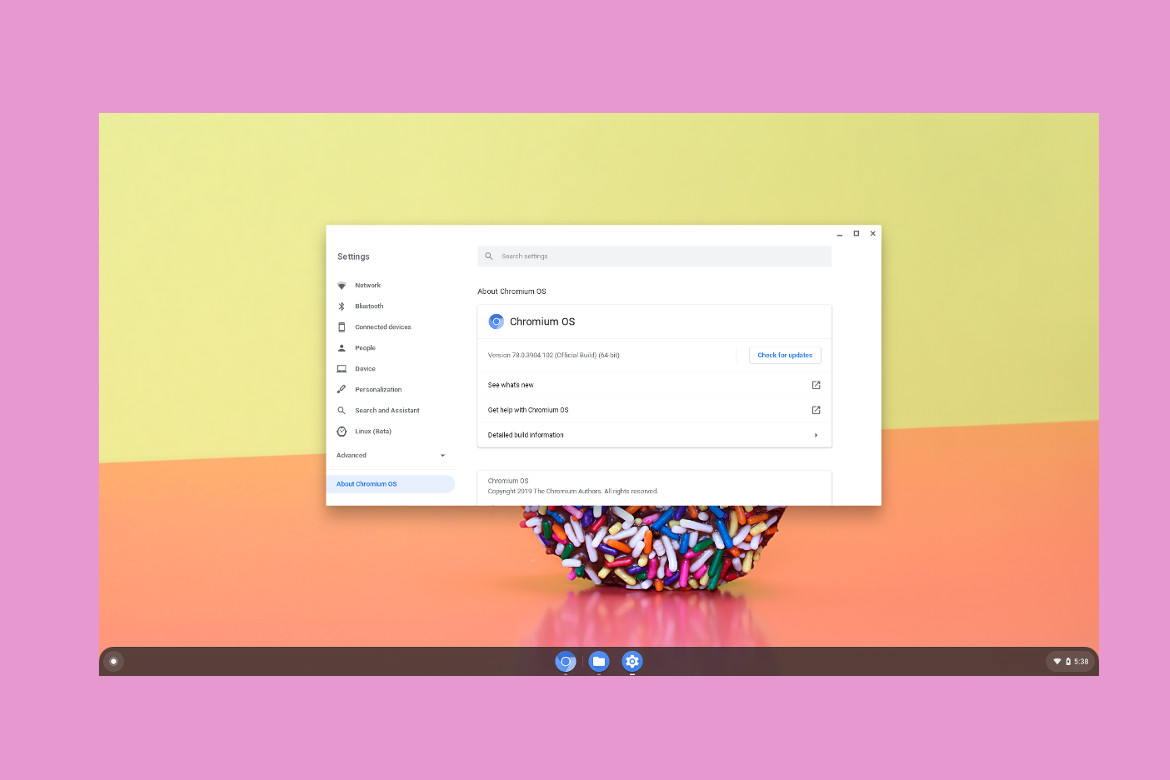Click the Network wifi icon in sidebar
The image size is (1170, 780).
pos(342,286)
